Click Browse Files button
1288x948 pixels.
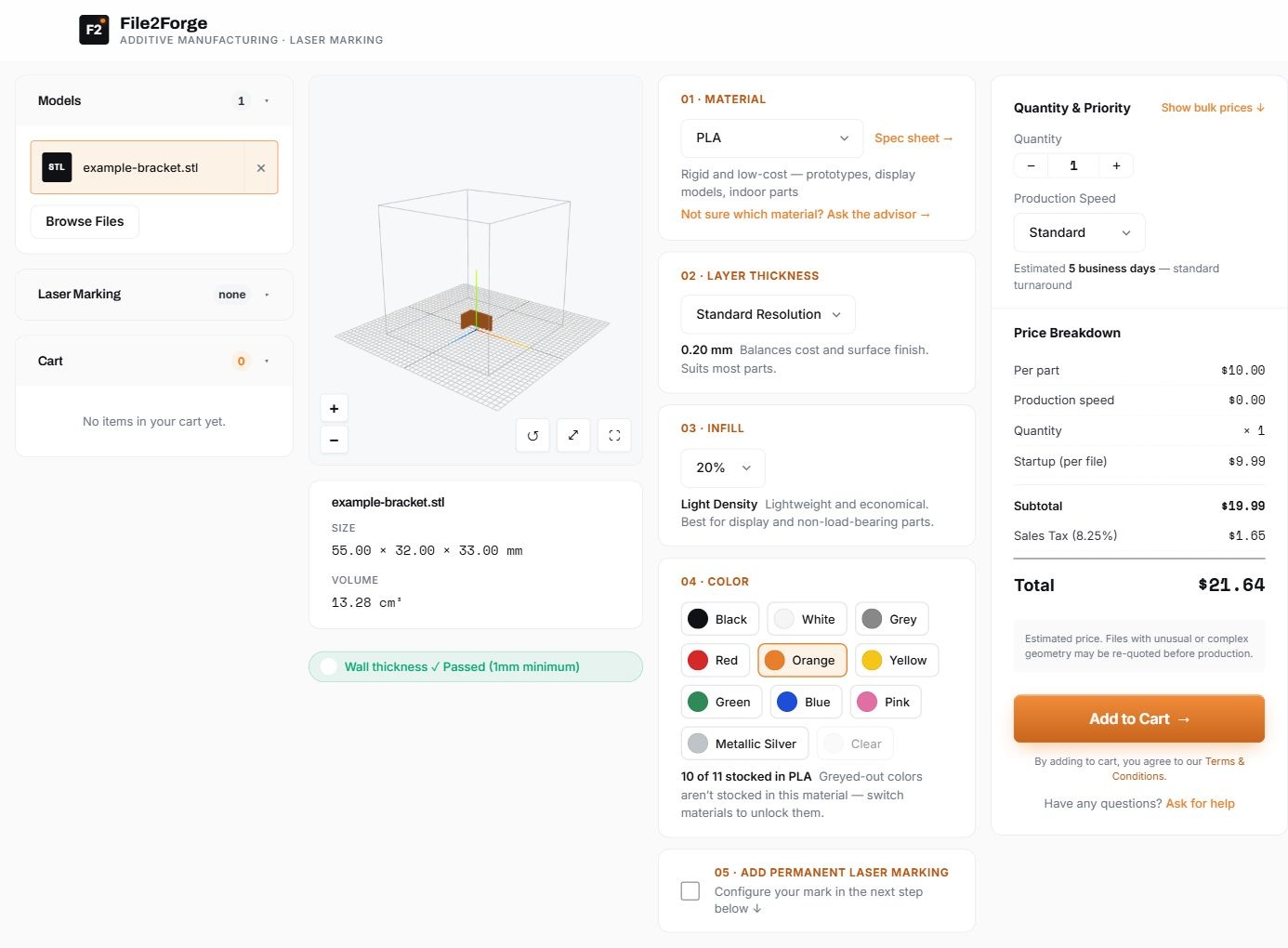pyautogui.click(x=85, y=222)
